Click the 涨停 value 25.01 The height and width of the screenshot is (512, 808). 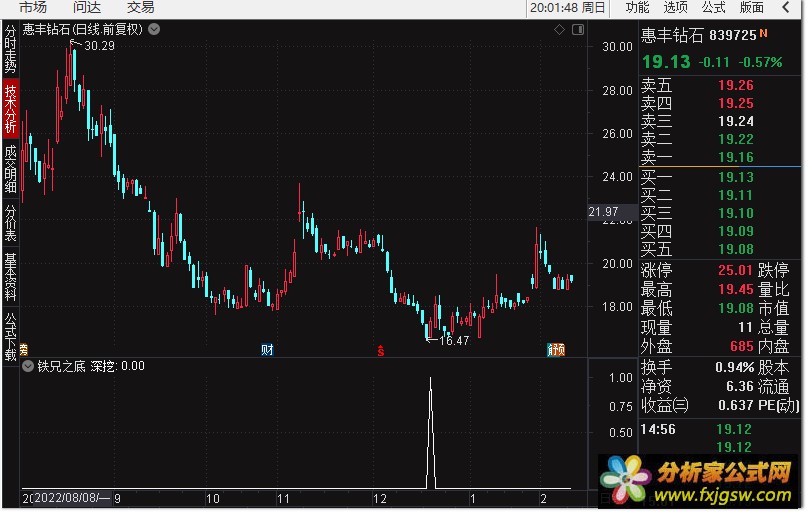[x=735, y=270]
